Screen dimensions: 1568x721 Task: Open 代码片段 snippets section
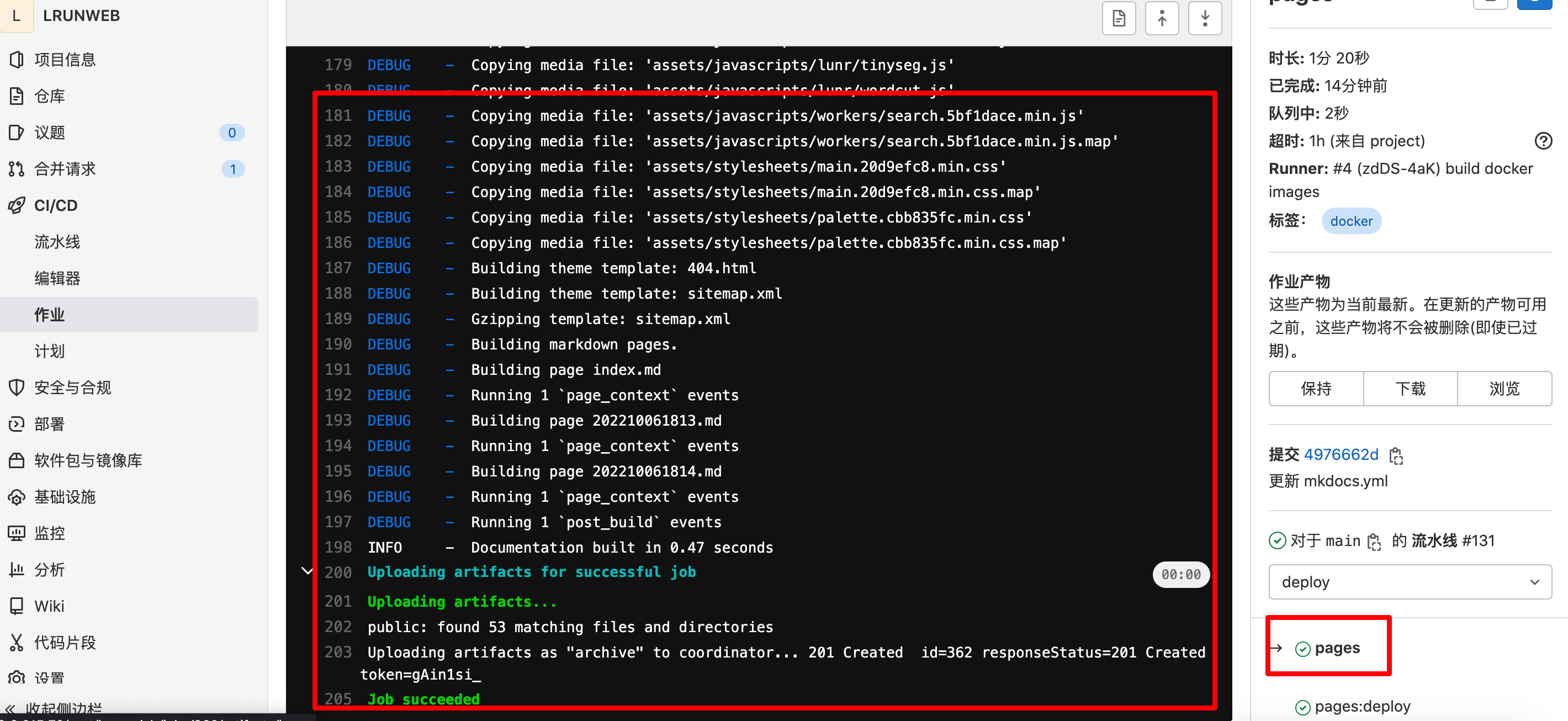tap(65, 643)
